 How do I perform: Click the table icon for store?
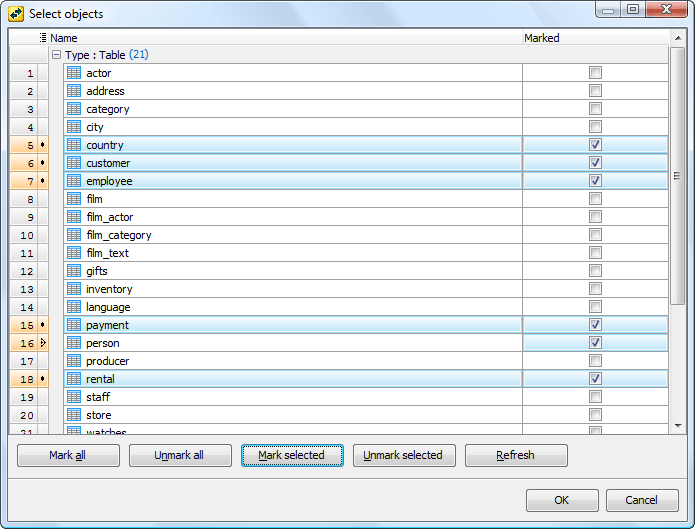(73, 415)
